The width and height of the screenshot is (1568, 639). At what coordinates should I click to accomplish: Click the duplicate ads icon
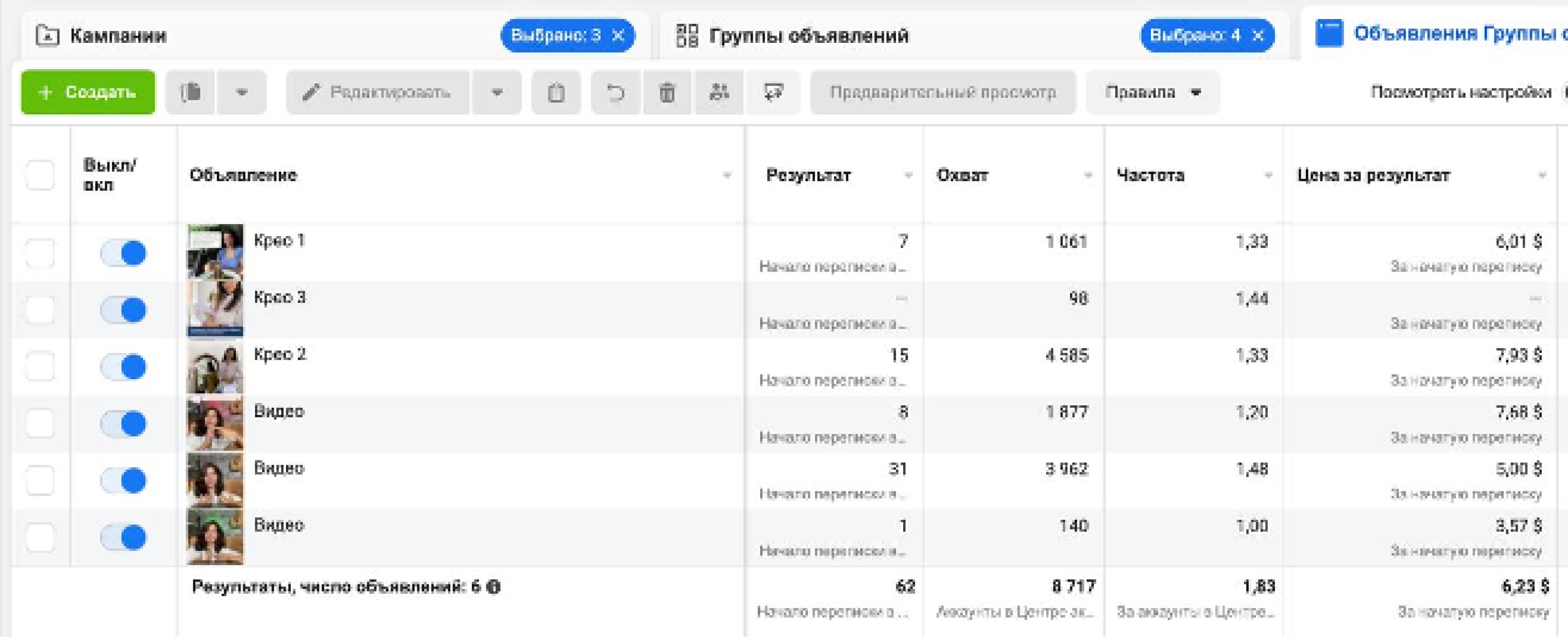(x=191, y=93)
